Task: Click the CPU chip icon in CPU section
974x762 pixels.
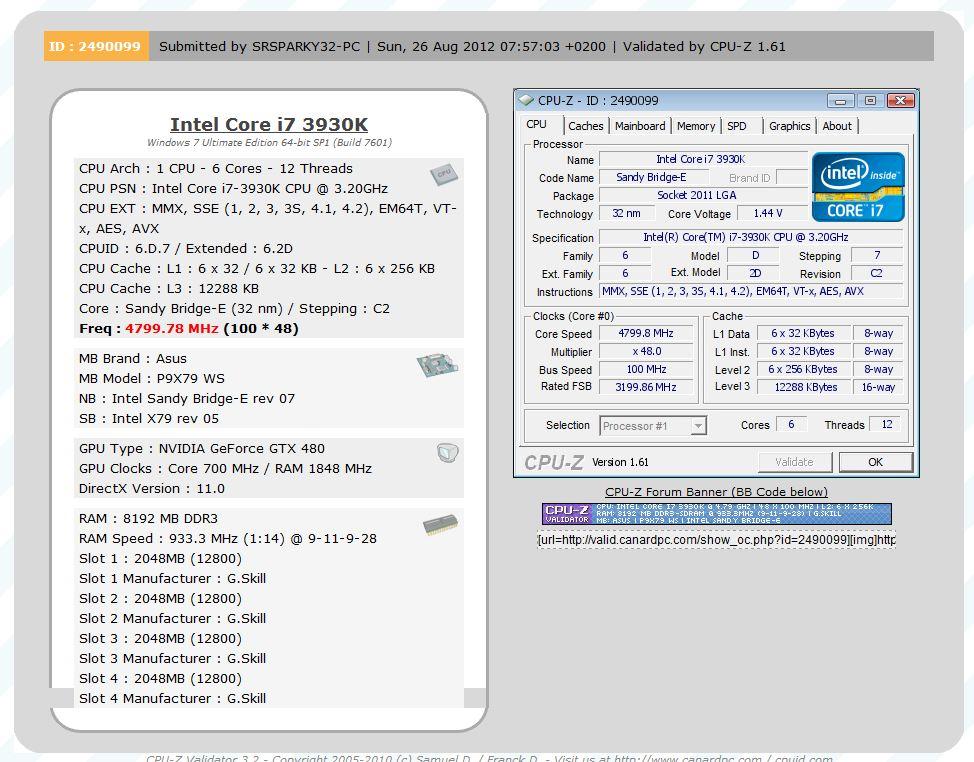Action: coord(444,174)
